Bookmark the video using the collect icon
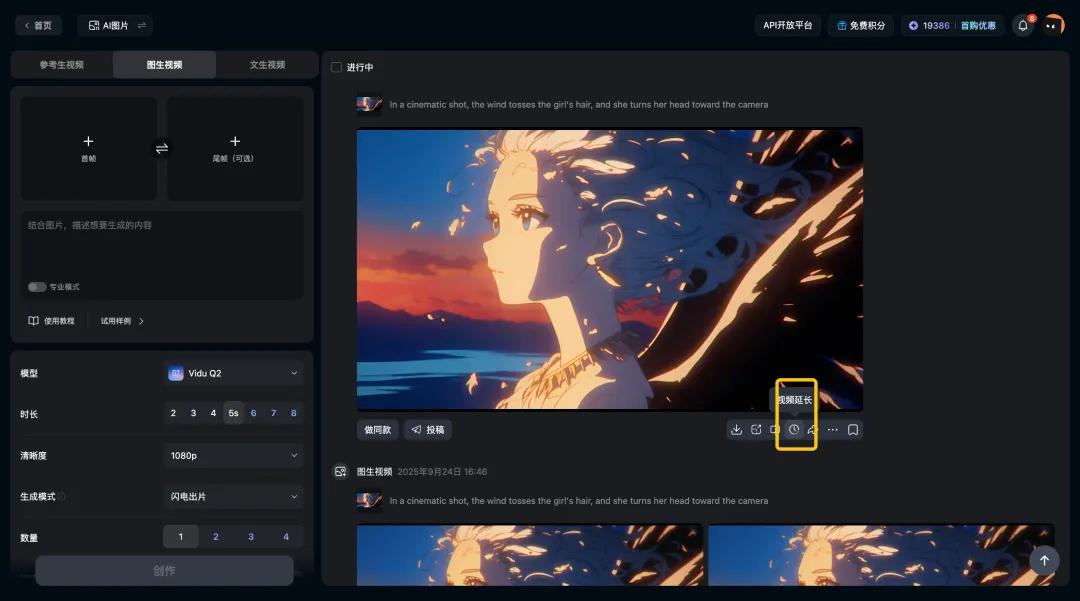Viewport: 1080px width, 601px height. 853,429
